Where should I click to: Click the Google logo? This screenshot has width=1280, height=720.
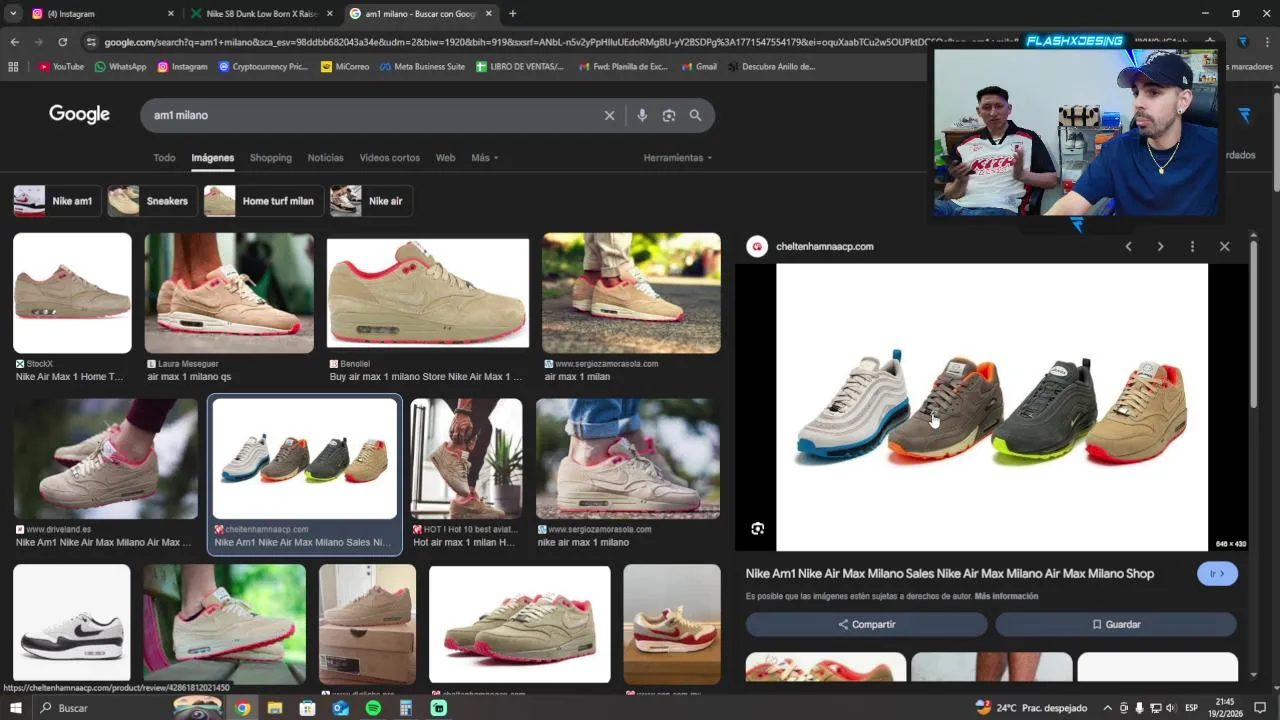(79, 114)
